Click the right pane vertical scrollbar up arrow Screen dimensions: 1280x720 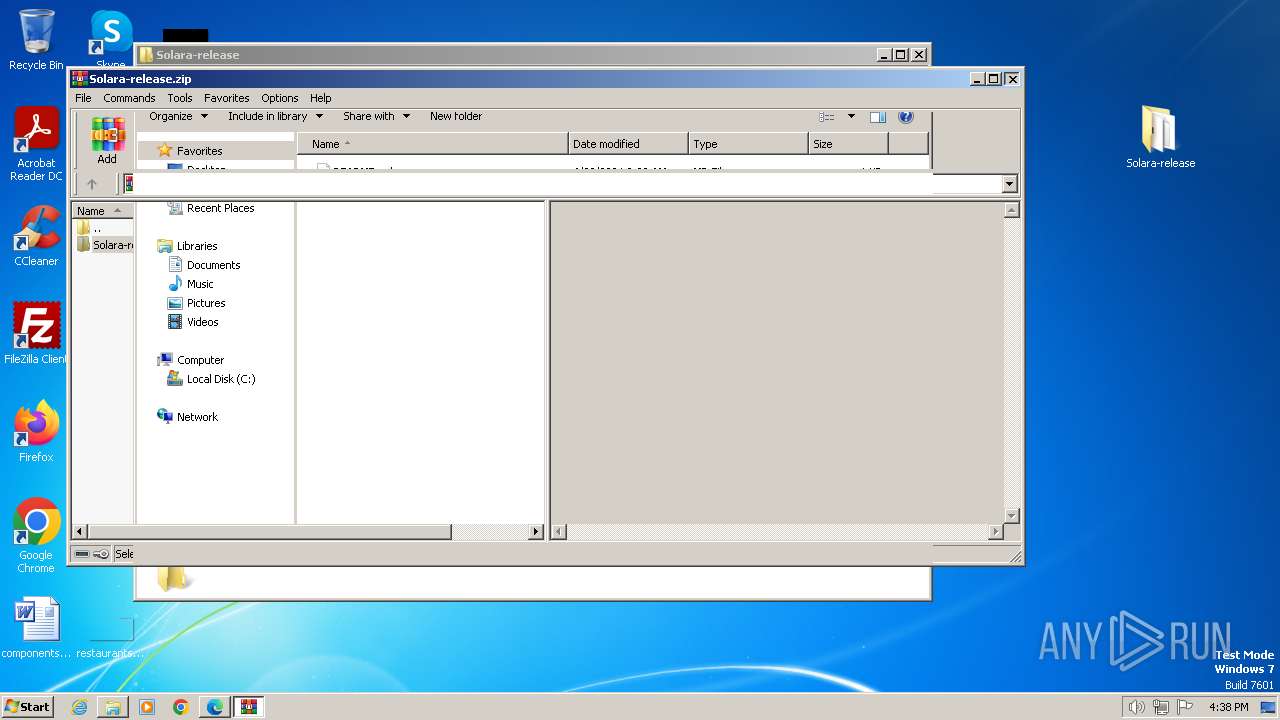(x=1011, y=210)
